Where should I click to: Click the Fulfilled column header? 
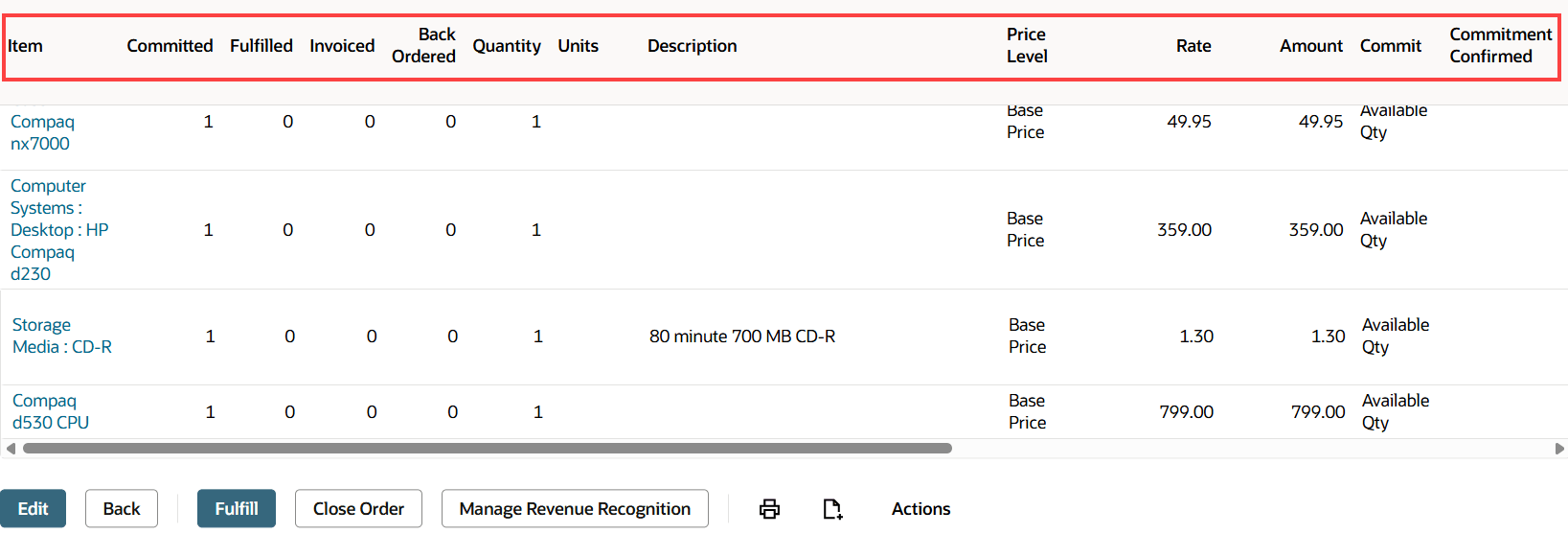pos(261,46)
